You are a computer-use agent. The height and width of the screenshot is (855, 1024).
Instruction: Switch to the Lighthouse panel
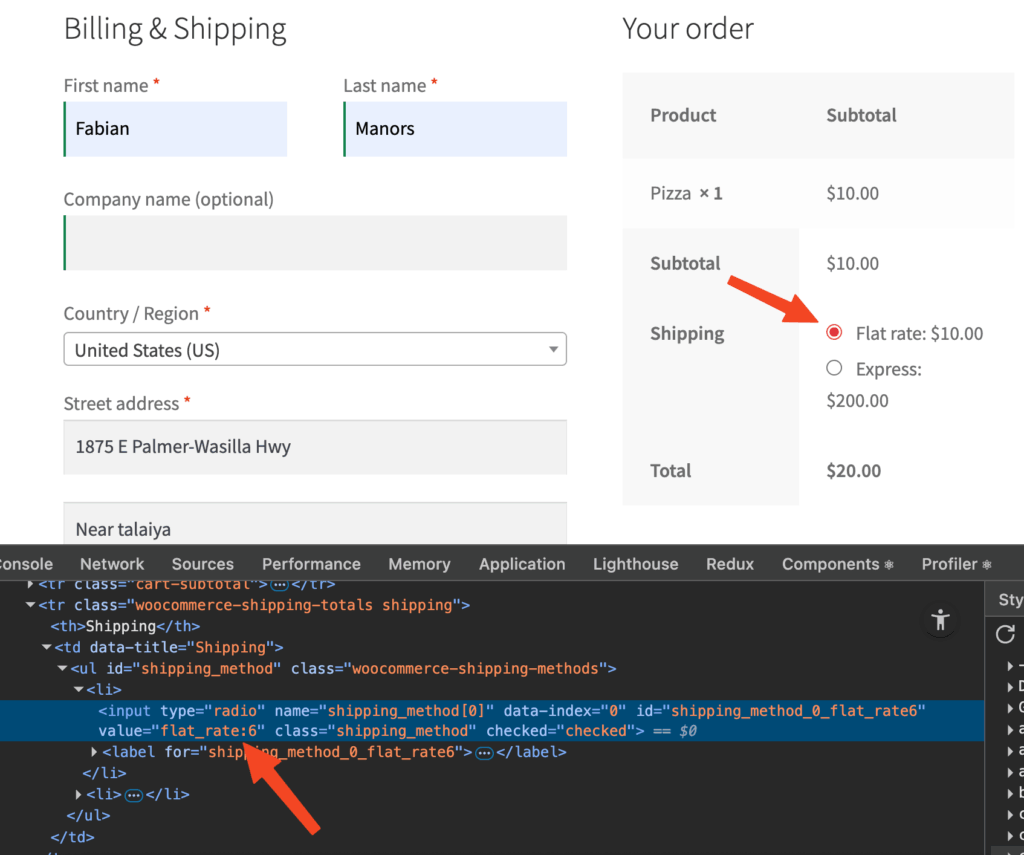point(635,563)
